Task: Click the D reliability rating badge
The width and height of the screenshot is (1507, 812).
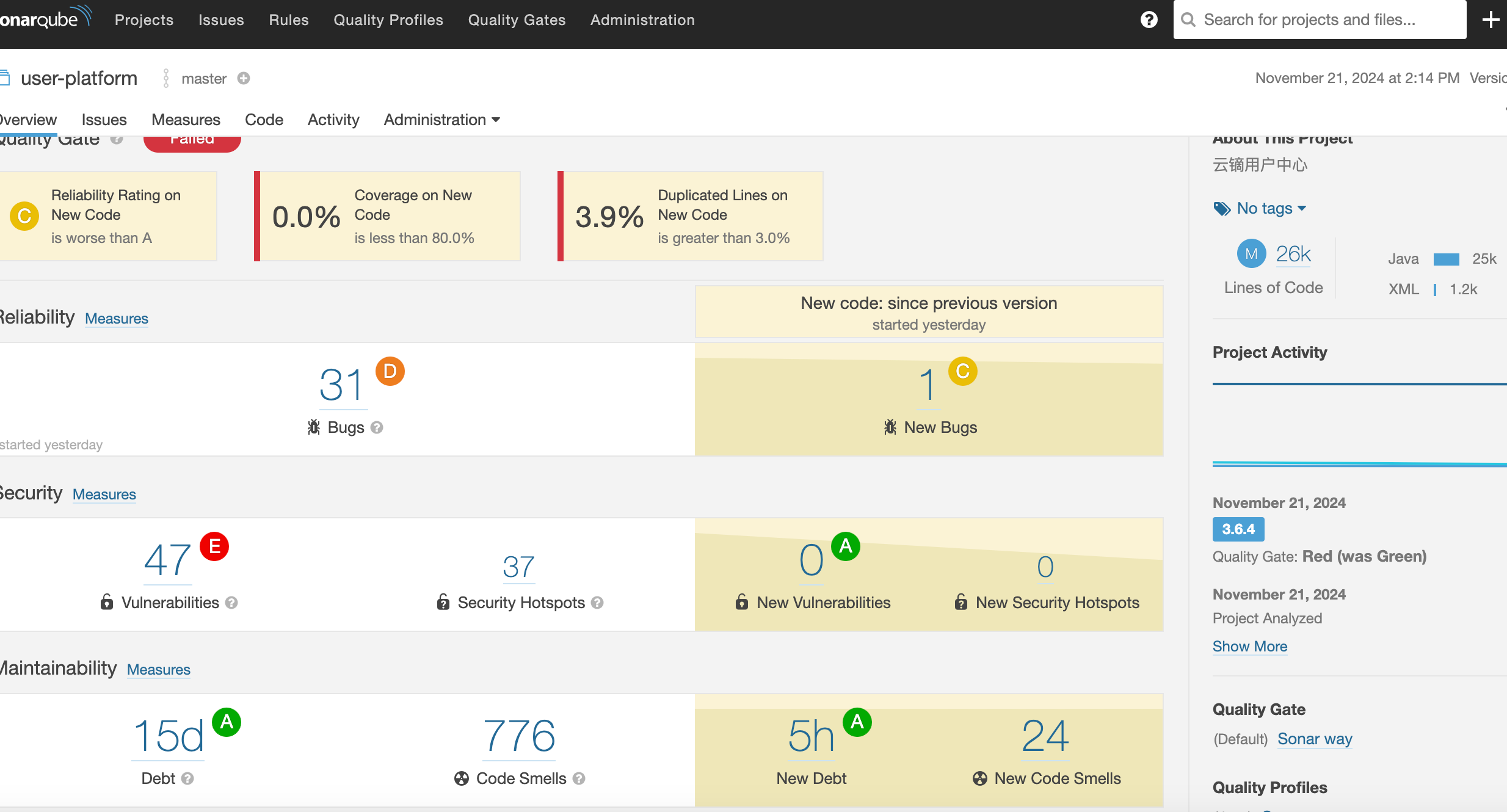Action: pos(390,371)
